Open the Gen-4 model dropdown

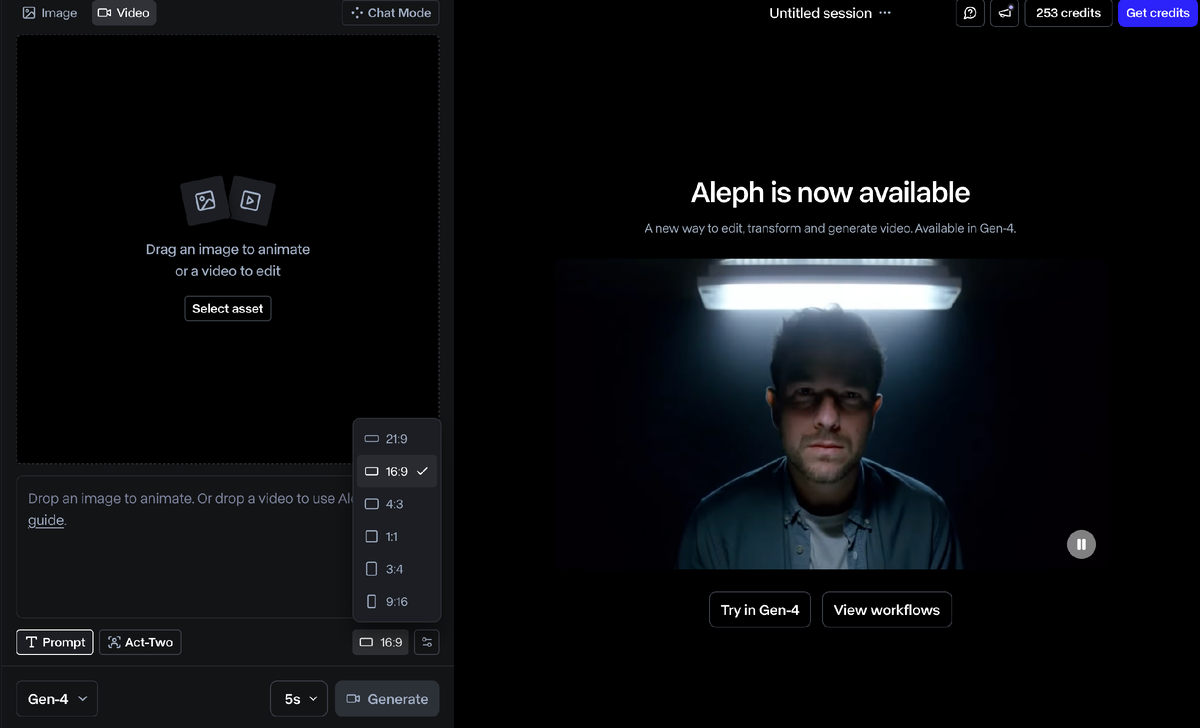tap(57, 699)
